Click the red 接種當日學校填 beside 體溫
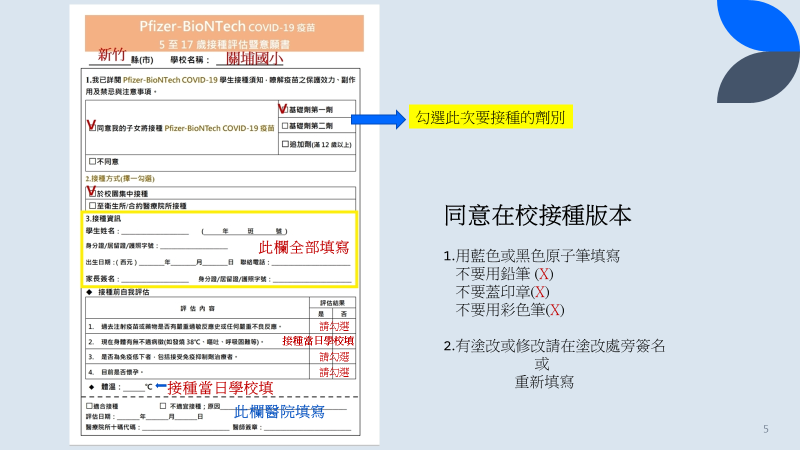Screen dimensions: 800x450 point(220,388)
